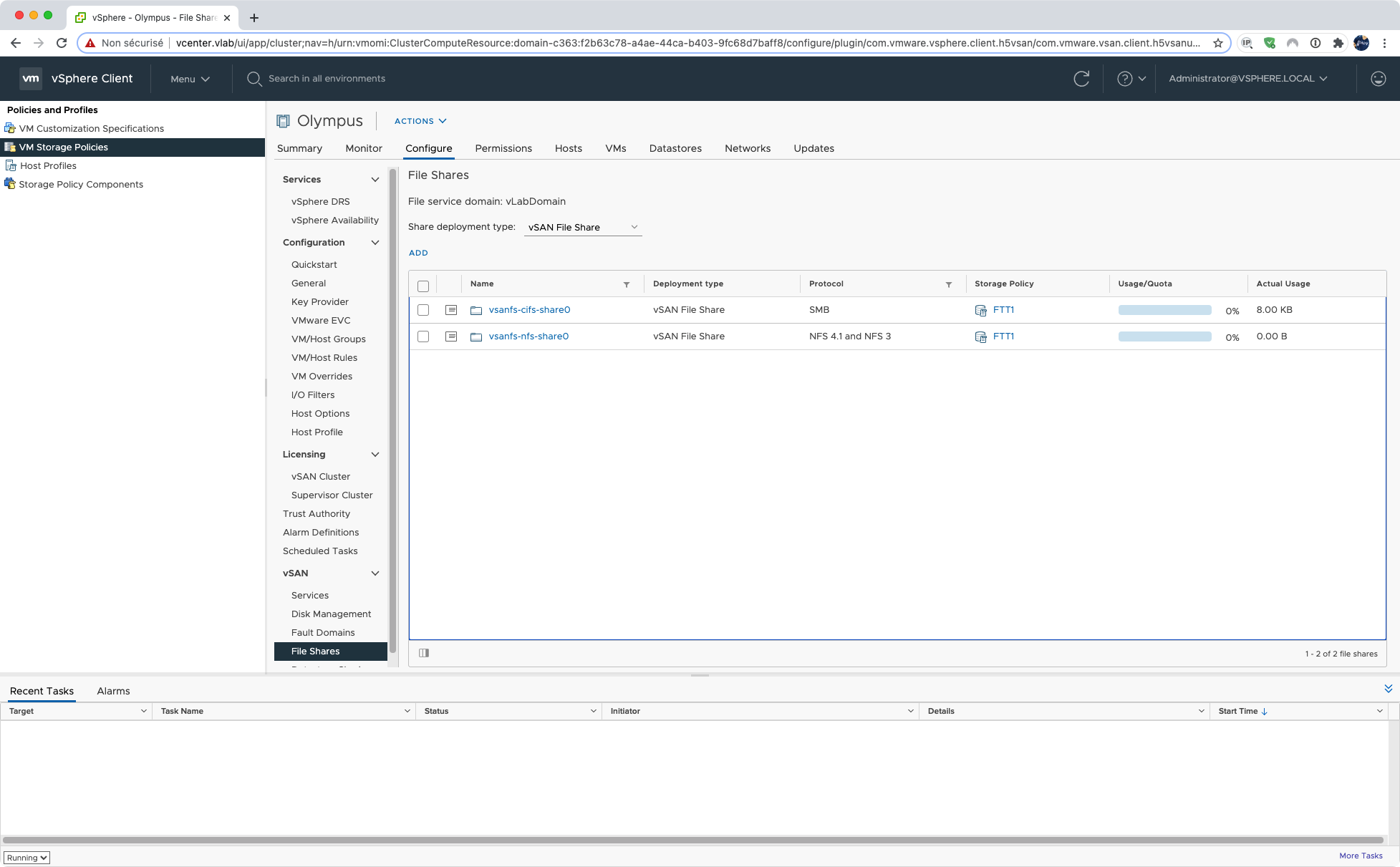The height and width of the screenshot is (867, 1400).
Task: Click the Name column filter icon
Action: (627, 284)
